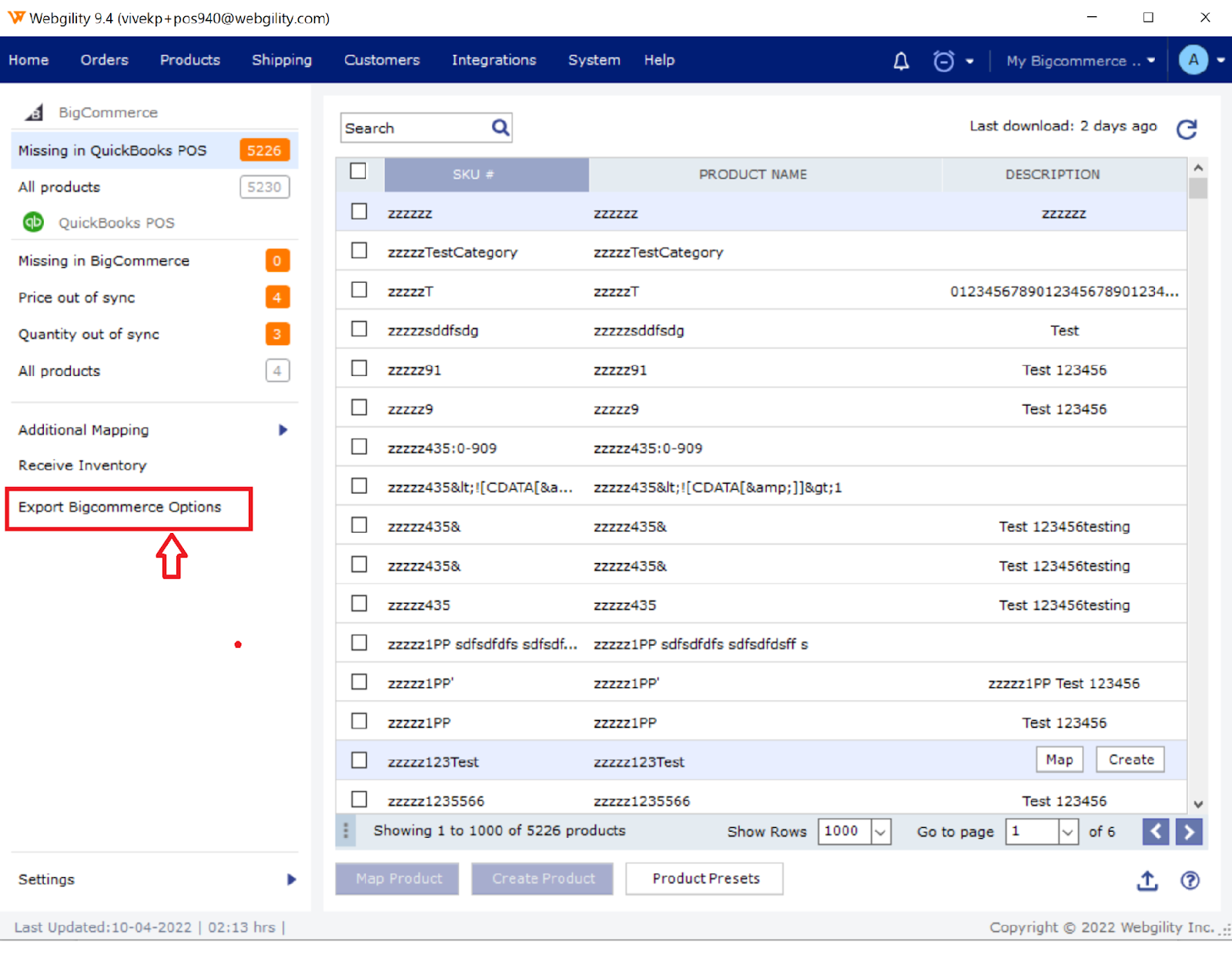Check the zzzzz435:0-909 row checkbox

(359, 447)
